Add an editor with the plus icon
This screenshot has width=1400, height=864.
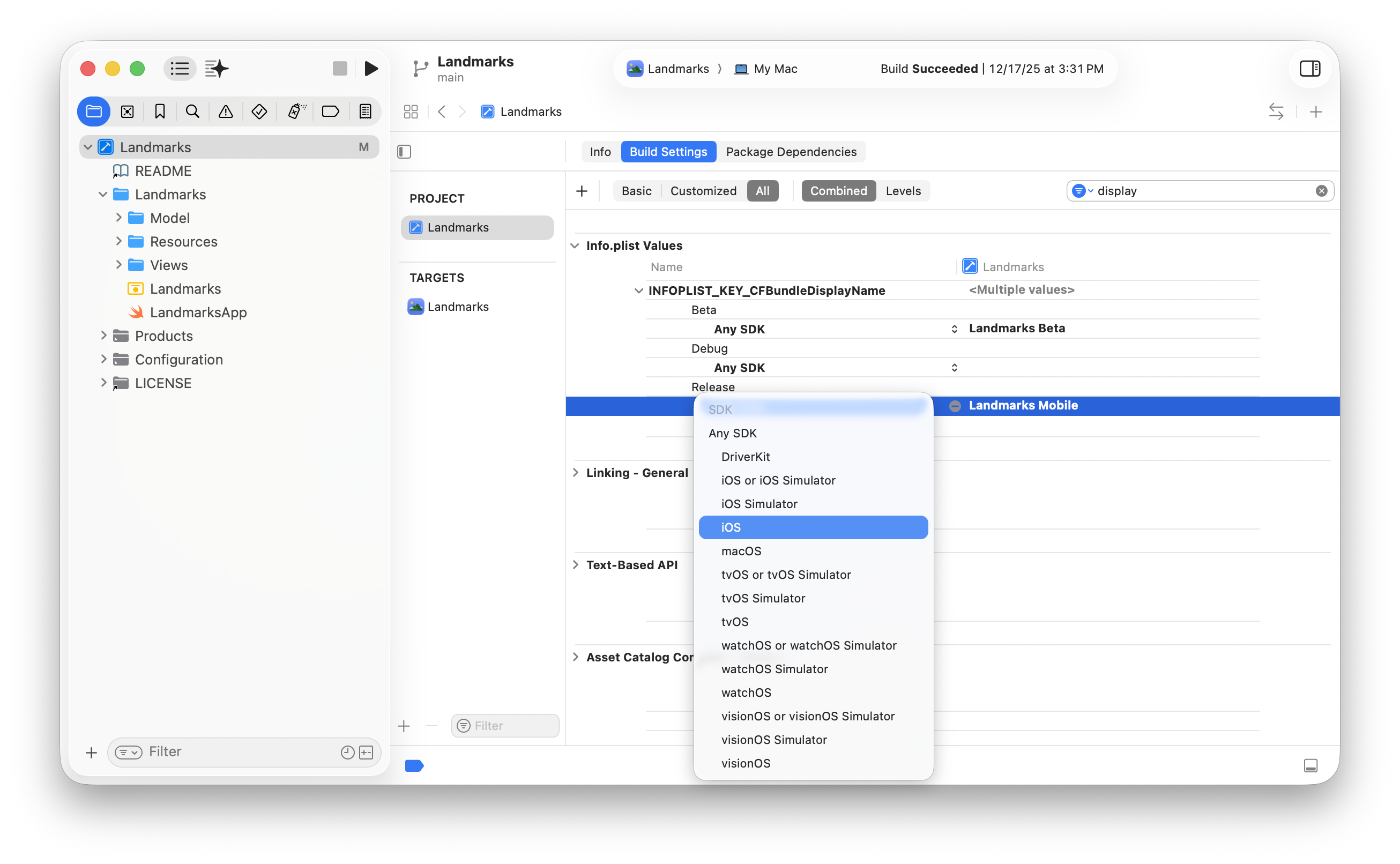click(x=1315, y=111)
